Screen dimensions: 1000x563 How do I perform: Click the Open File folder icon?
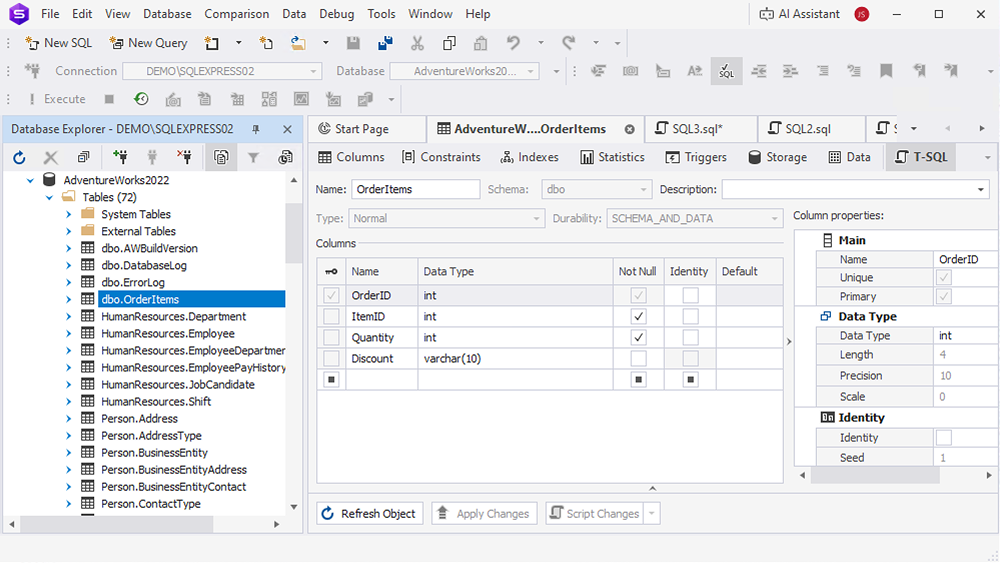298,43
